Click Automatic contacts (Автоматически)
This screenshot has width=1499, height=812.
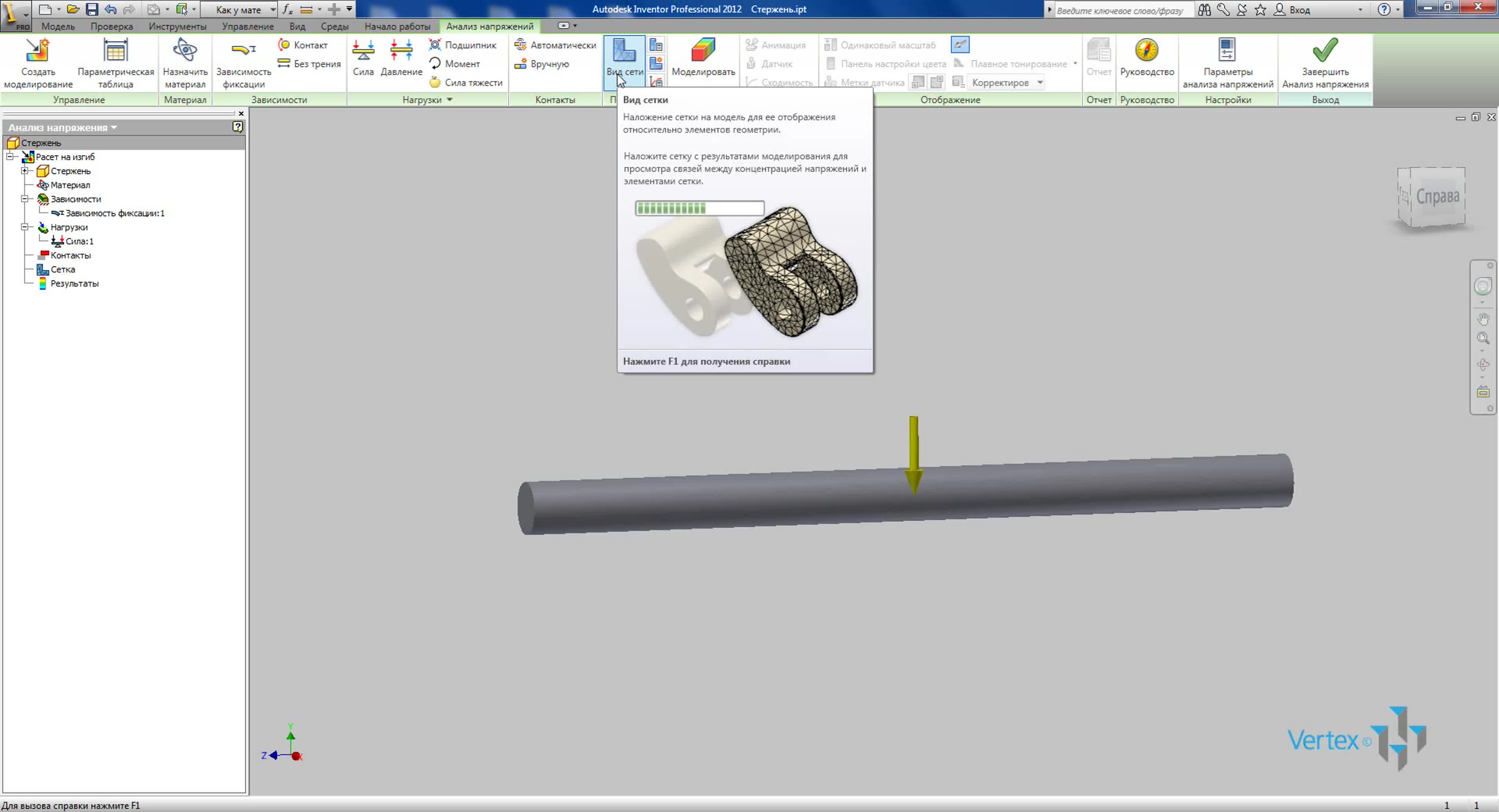click(555, 45)
